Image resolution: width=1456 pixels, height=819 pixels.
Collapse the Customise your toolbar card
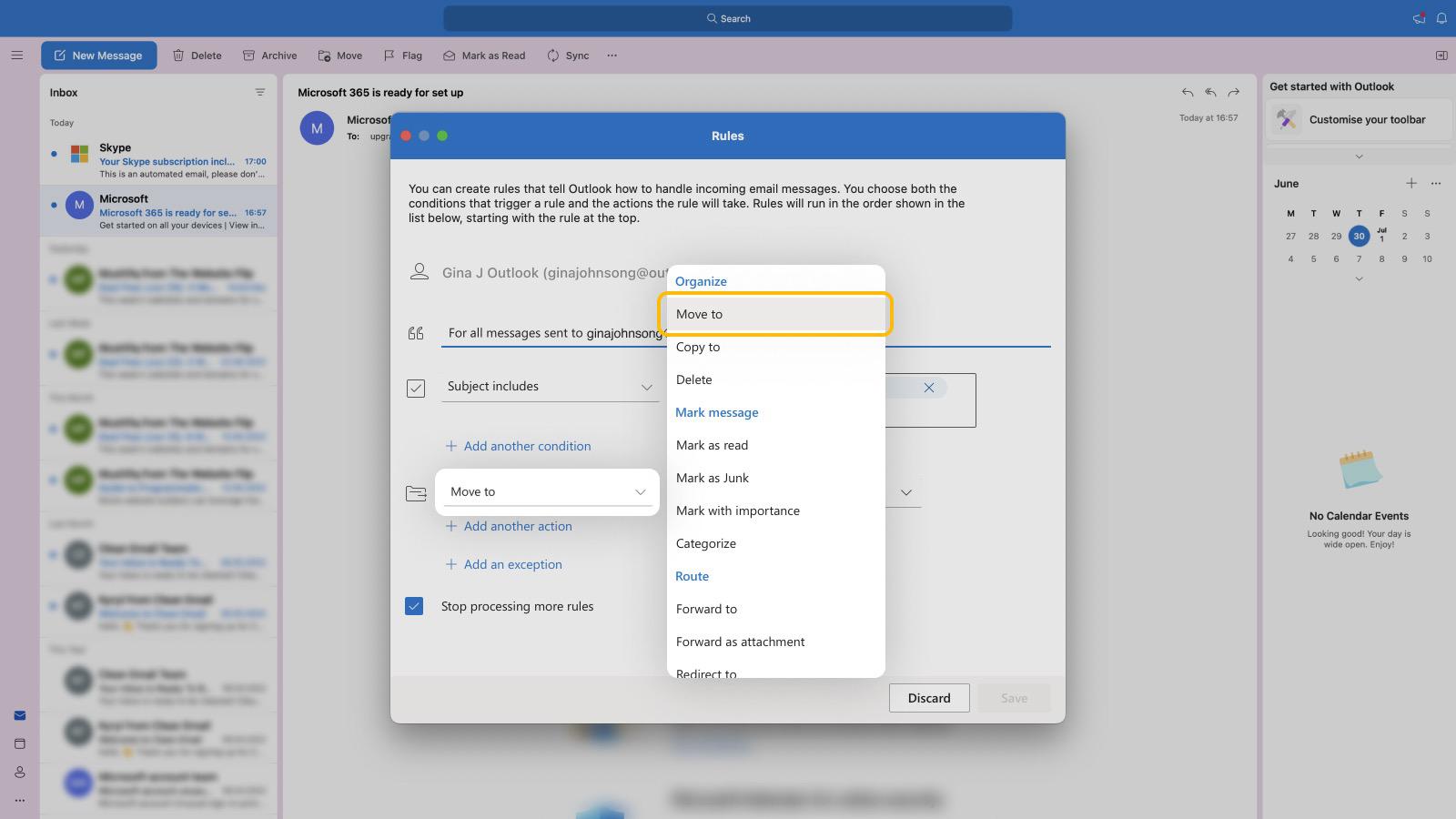[1358, 155]
